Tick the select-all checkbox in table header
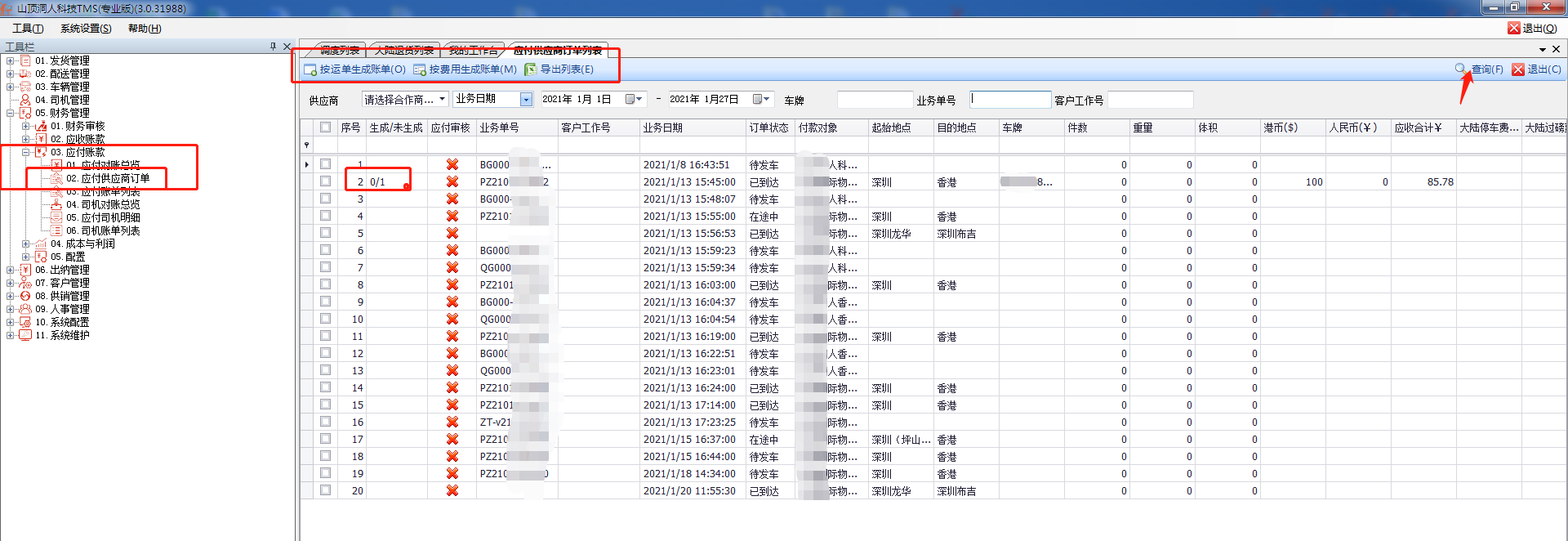The image size is (1568, 541). pyautogui.click(x=326, y=127)
